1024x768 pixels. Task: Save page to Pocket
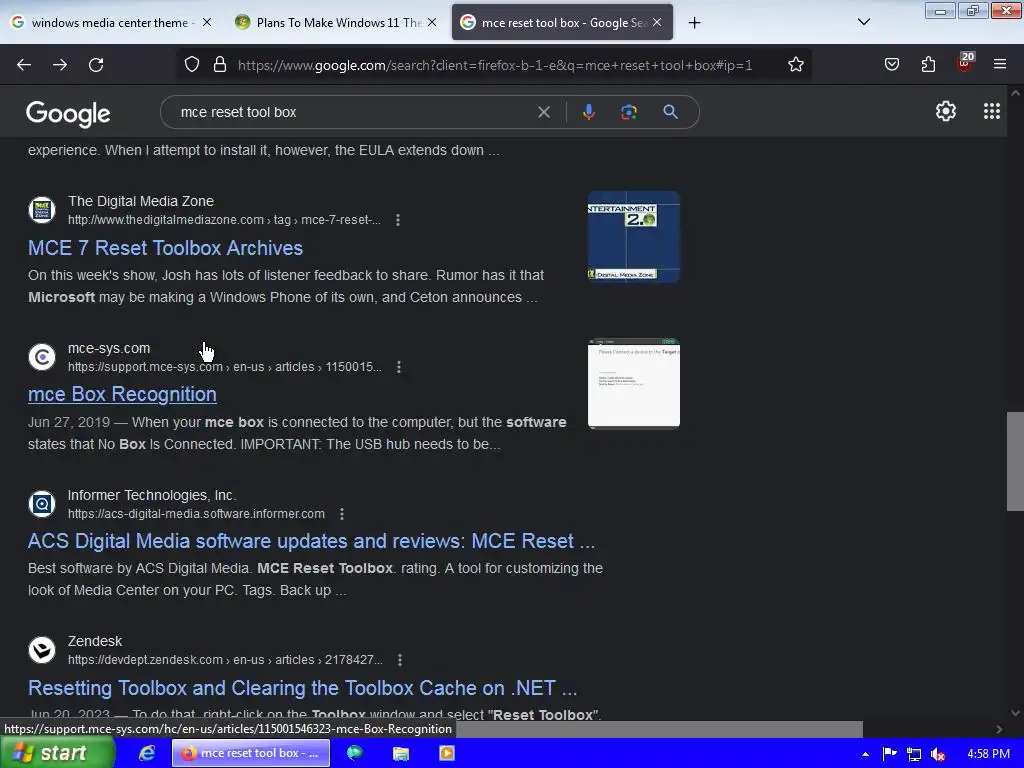point(891,65)
